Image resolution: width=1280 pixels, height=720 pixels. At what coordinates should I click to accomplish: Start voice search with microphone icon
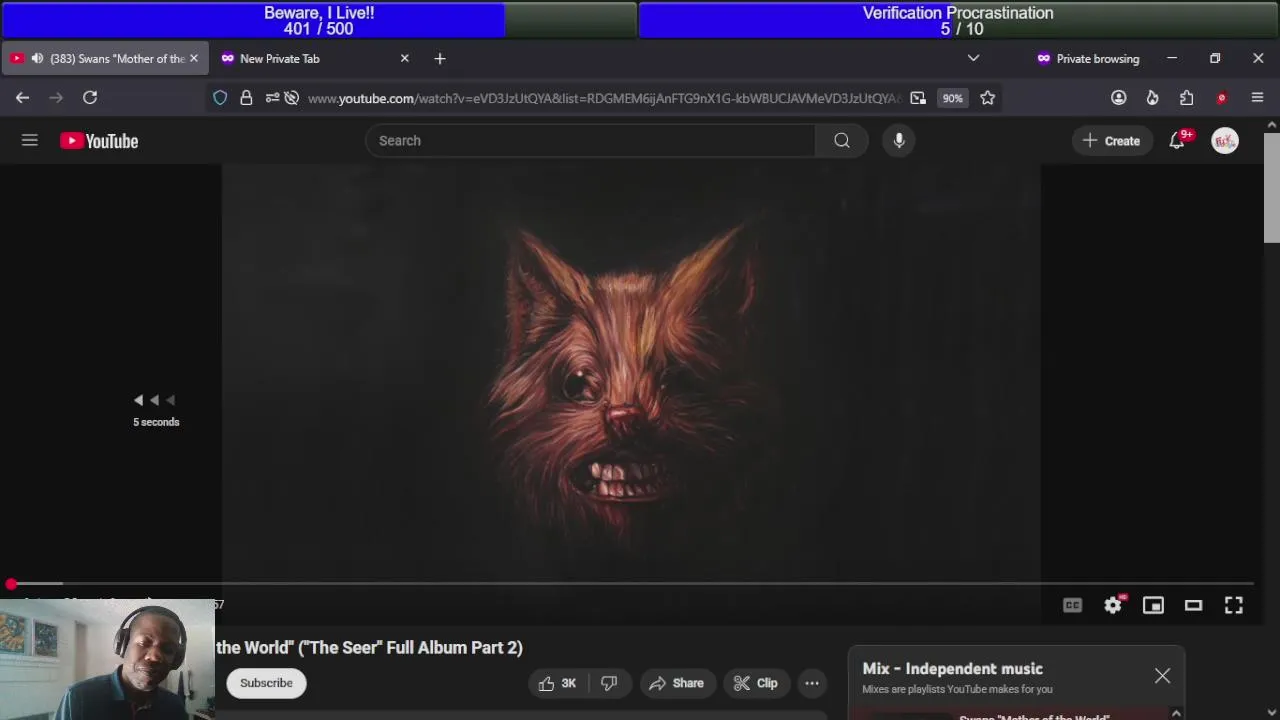899,141
